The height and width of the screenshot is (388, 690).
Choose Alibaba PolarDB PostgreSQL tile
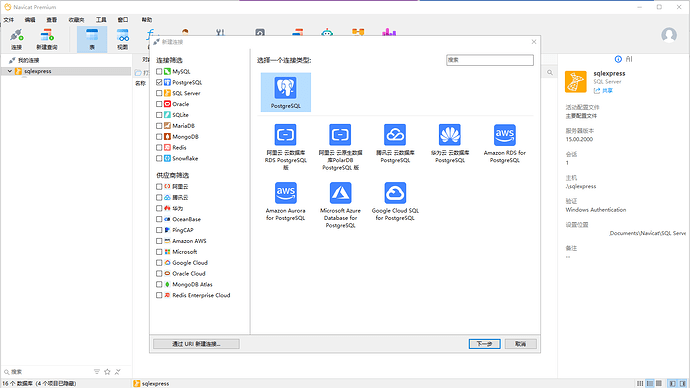tap(340, 146)
